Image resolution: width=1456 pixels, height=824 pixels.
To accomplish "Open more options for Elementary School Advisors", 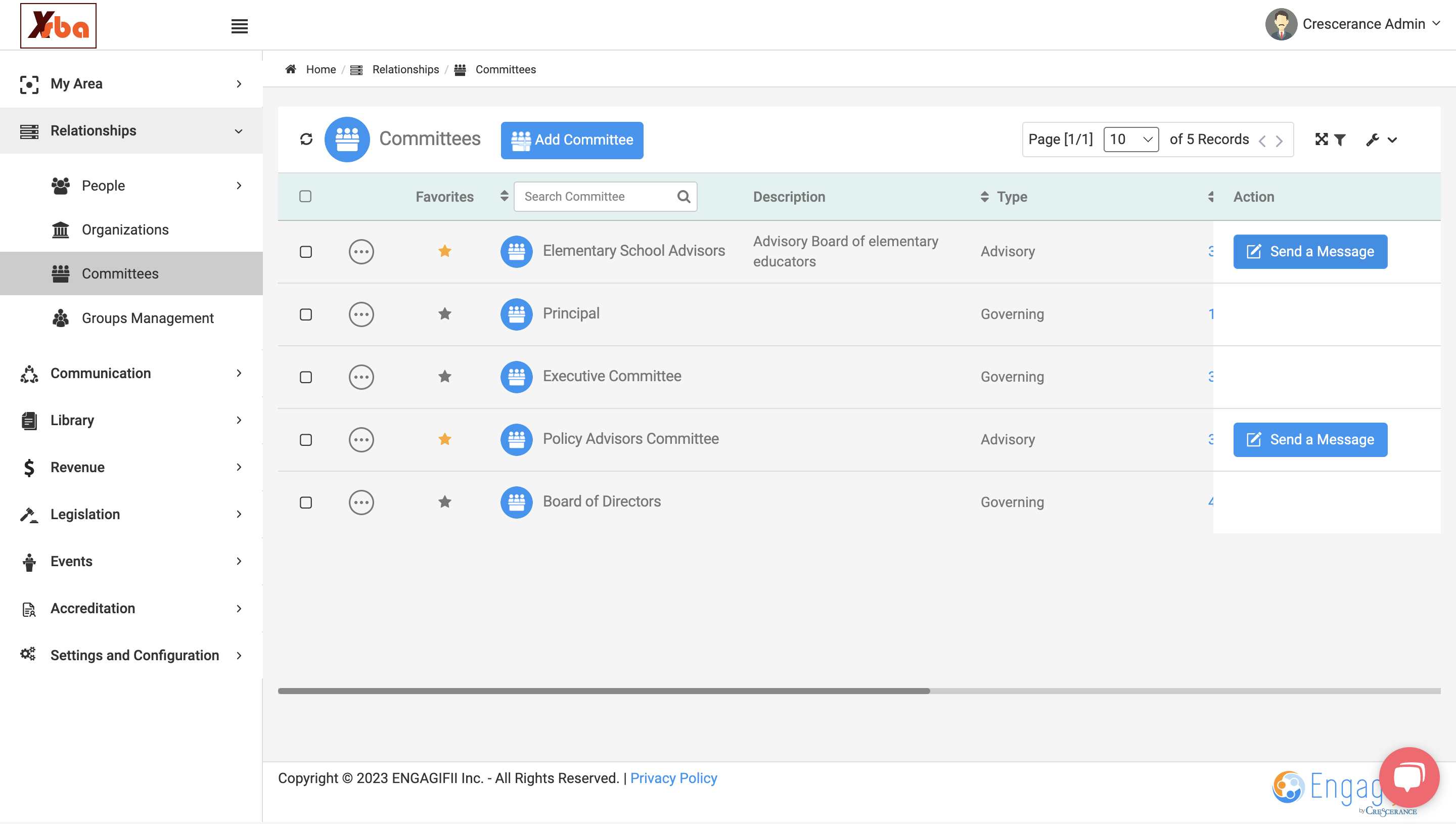I will pos(361,251).
